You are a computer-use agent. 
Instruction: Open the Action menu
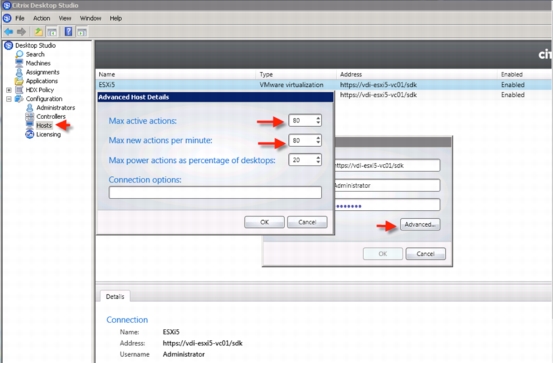click(x=42, y=18)
